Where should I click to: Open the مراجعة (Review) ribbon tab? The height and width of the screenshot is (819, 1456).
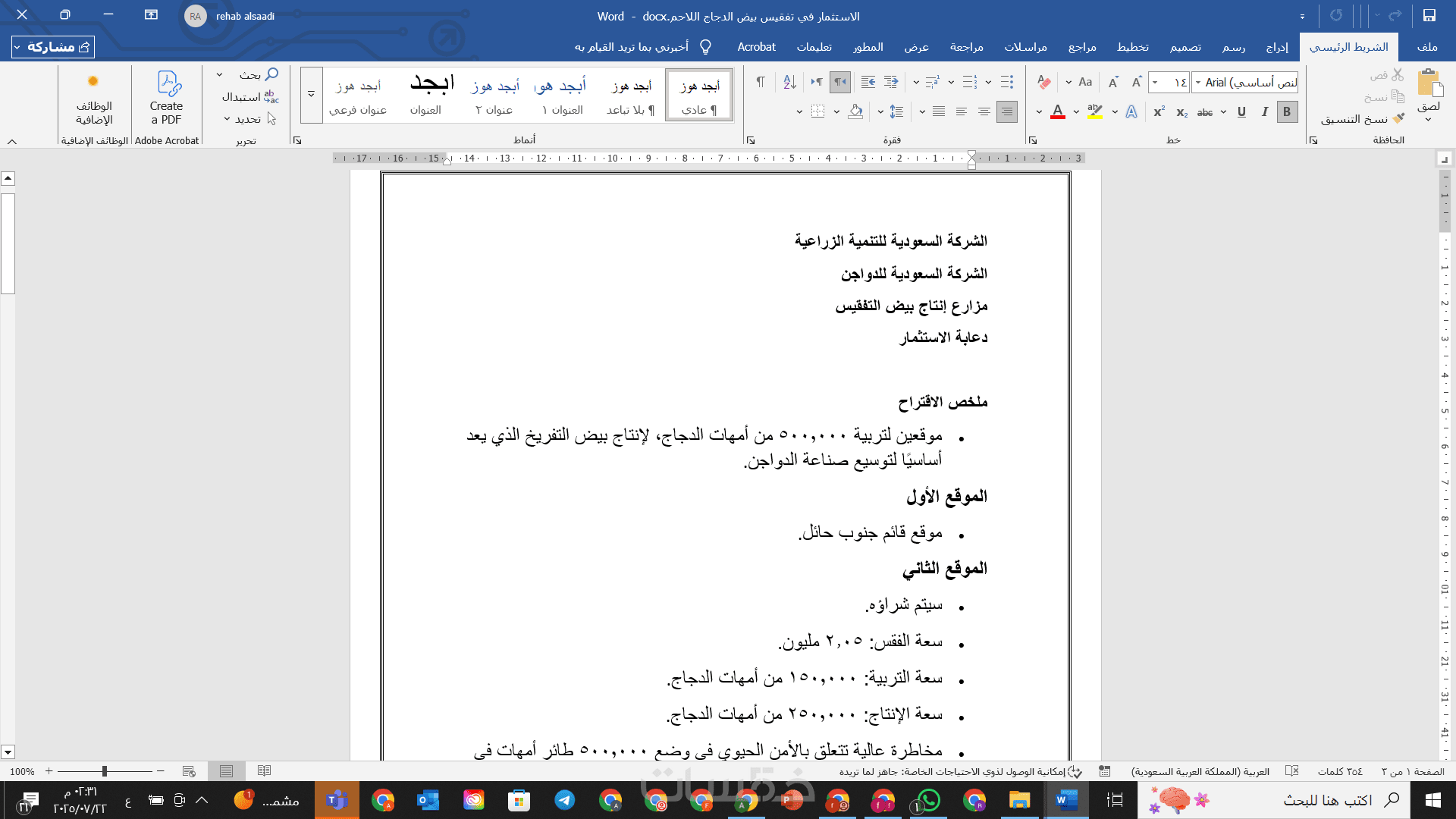[966, 47]
